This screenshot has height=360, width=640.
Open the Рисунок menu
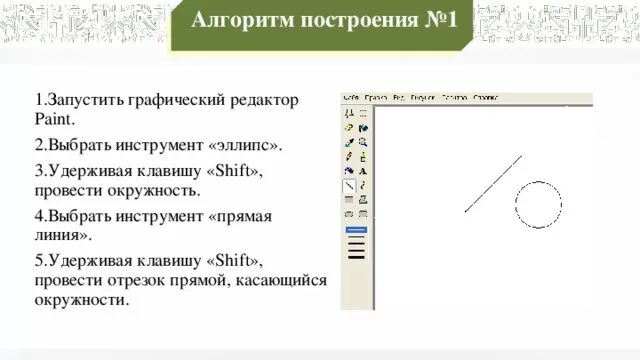pyautogui.click(x=423, y=98)
